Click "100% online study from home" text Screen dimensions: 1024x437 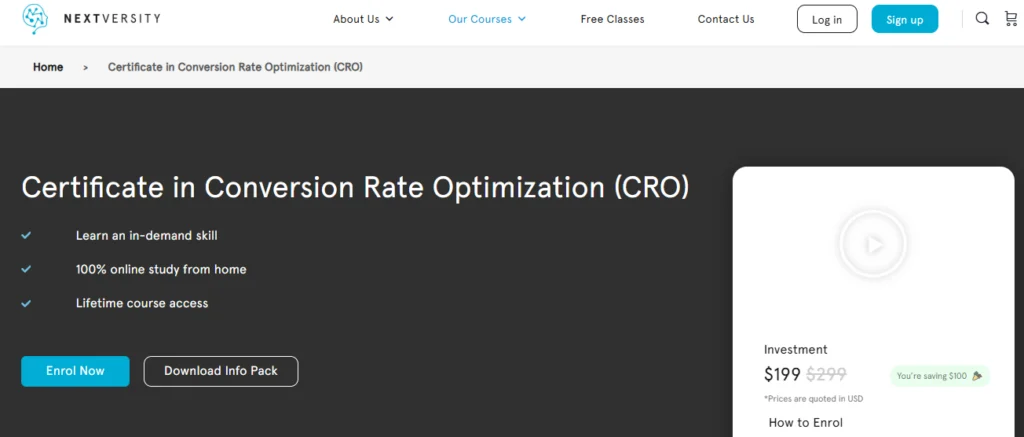click(x=161, y=269)
